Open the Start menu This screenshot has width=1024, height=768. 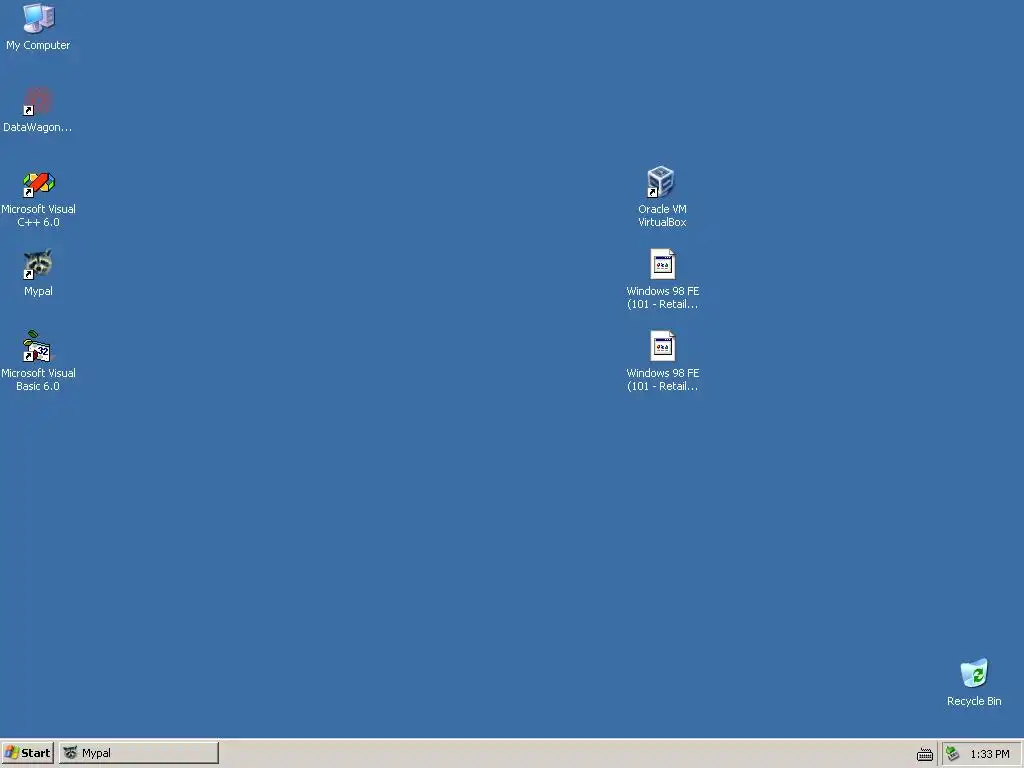pos(27,753)
